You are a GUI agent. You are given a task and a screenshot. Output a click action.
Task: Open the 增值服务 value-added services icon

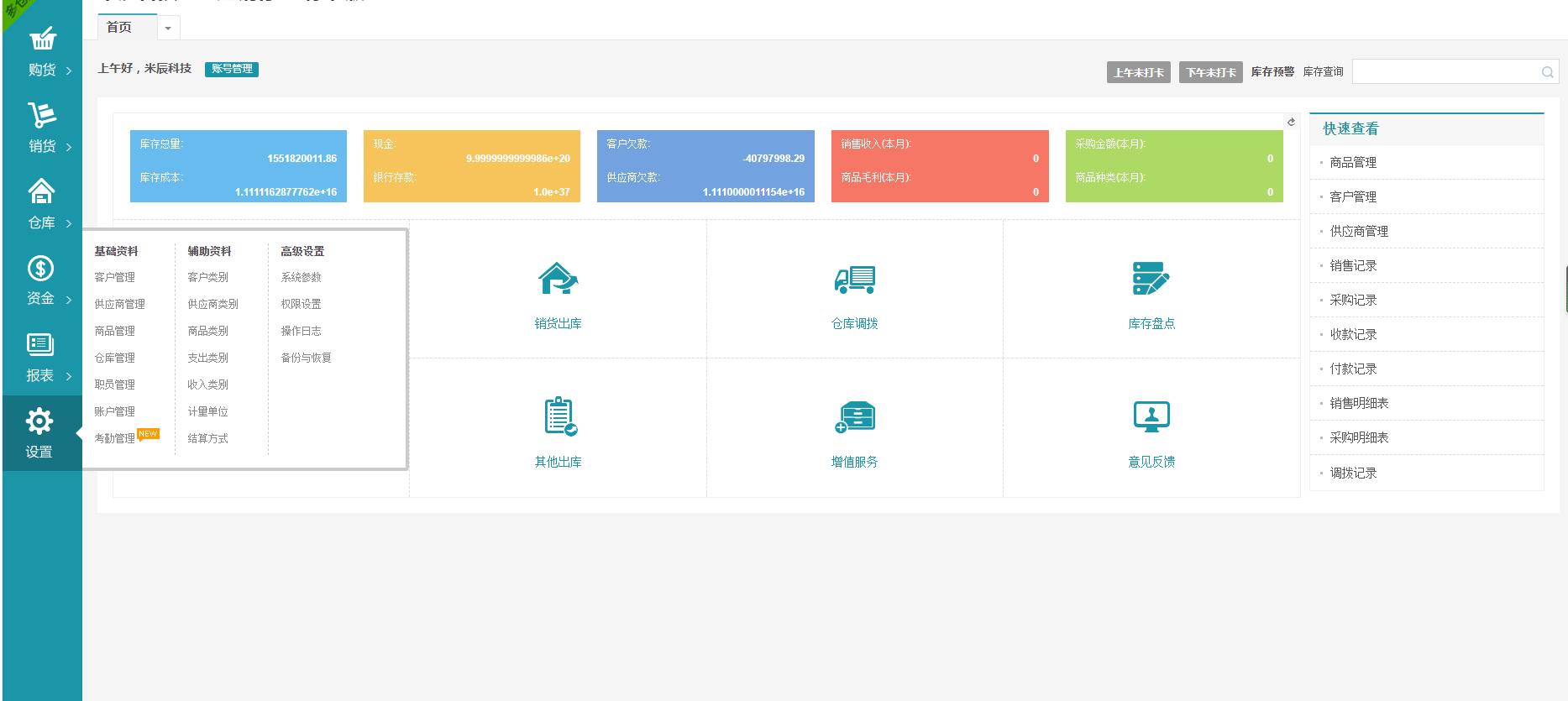854,416
